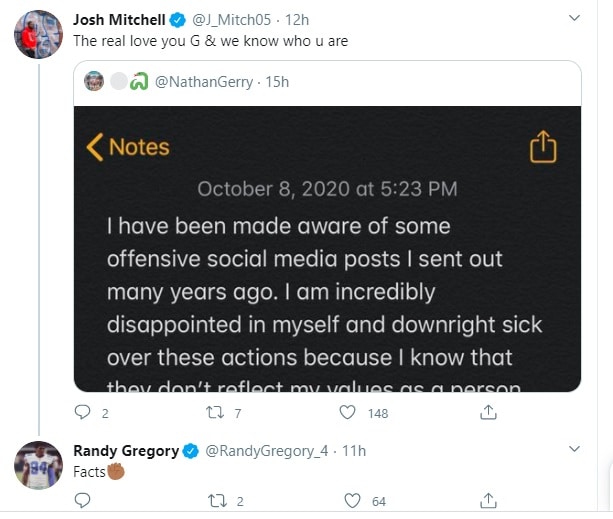
Task: Open more options chevron on Randy Gregory's tweet
Action: pos(574,449)
